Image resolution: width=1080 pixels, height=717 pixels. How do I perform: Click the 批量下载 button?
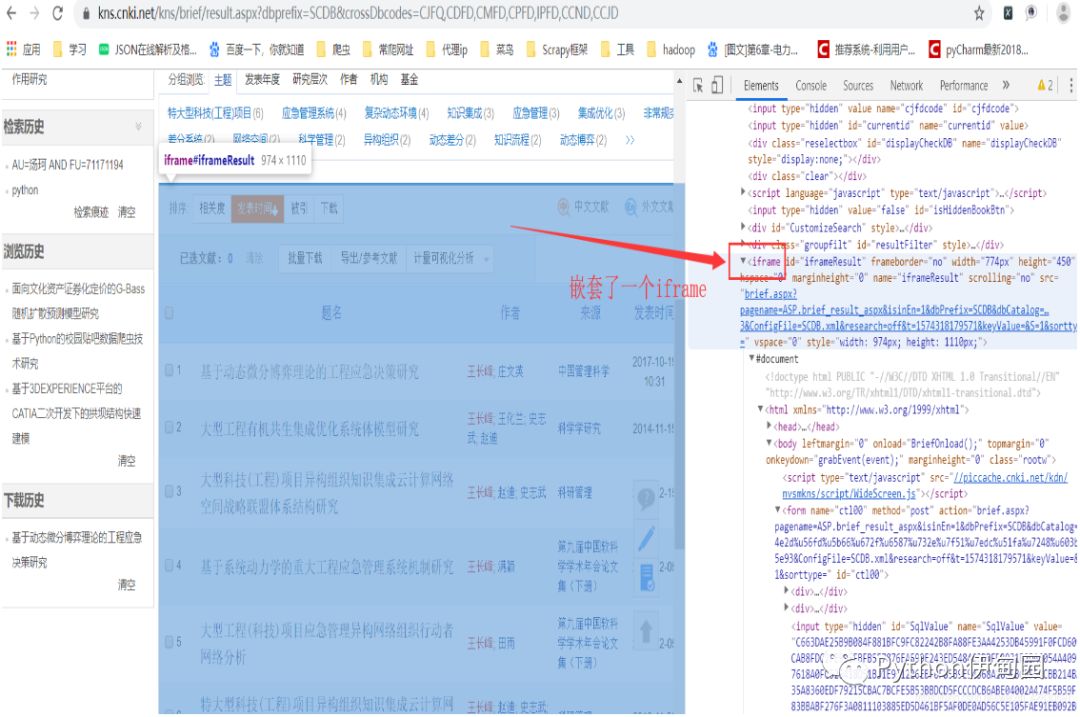(304, 258)
